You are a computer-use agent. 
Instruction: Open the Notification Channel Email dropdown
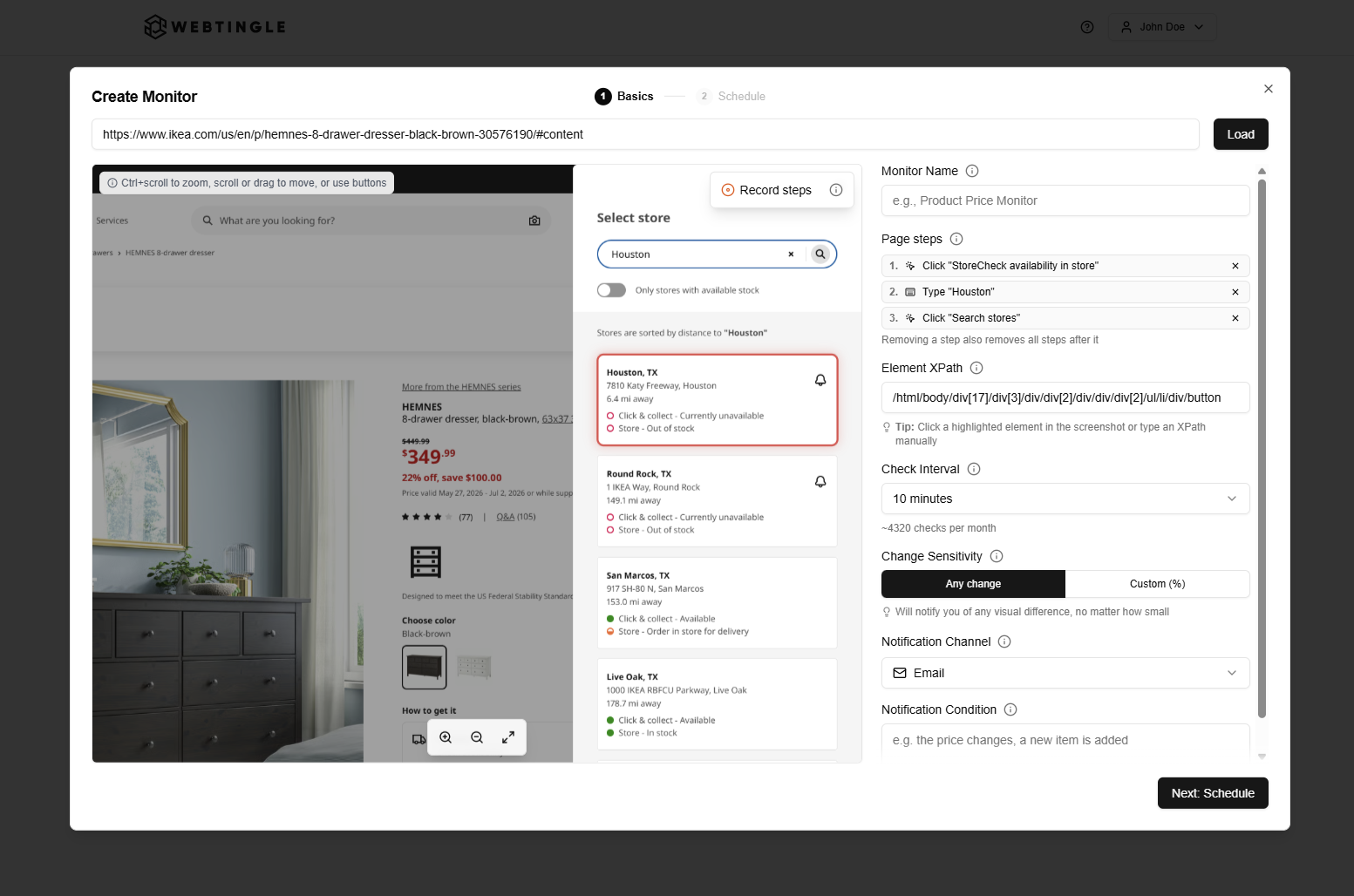[x=1065, y=673]
